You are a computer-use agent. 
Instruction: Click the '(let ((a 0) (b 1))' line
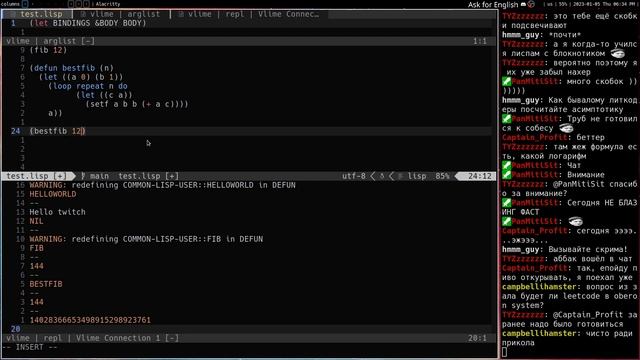click(x=81, y=77)
